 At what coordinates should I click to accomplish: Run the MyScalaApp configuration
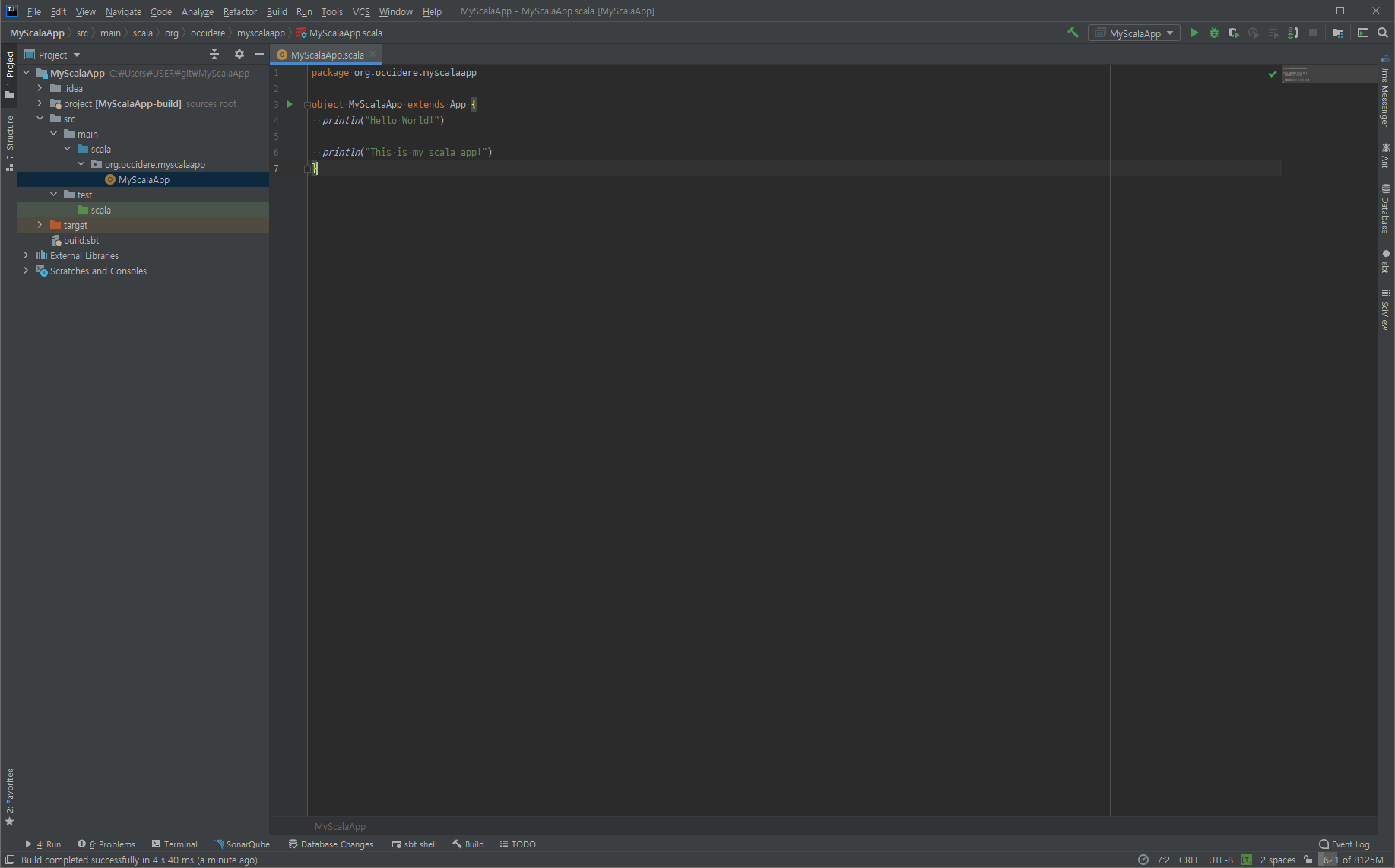1194,33
